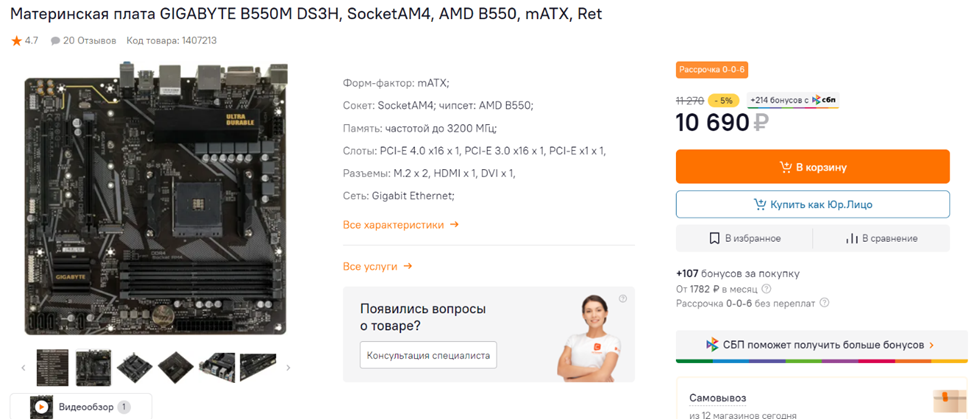Screen dimensions: 974x419
Task: Open the Все характеристики link
Action: [x=400, y=225]
